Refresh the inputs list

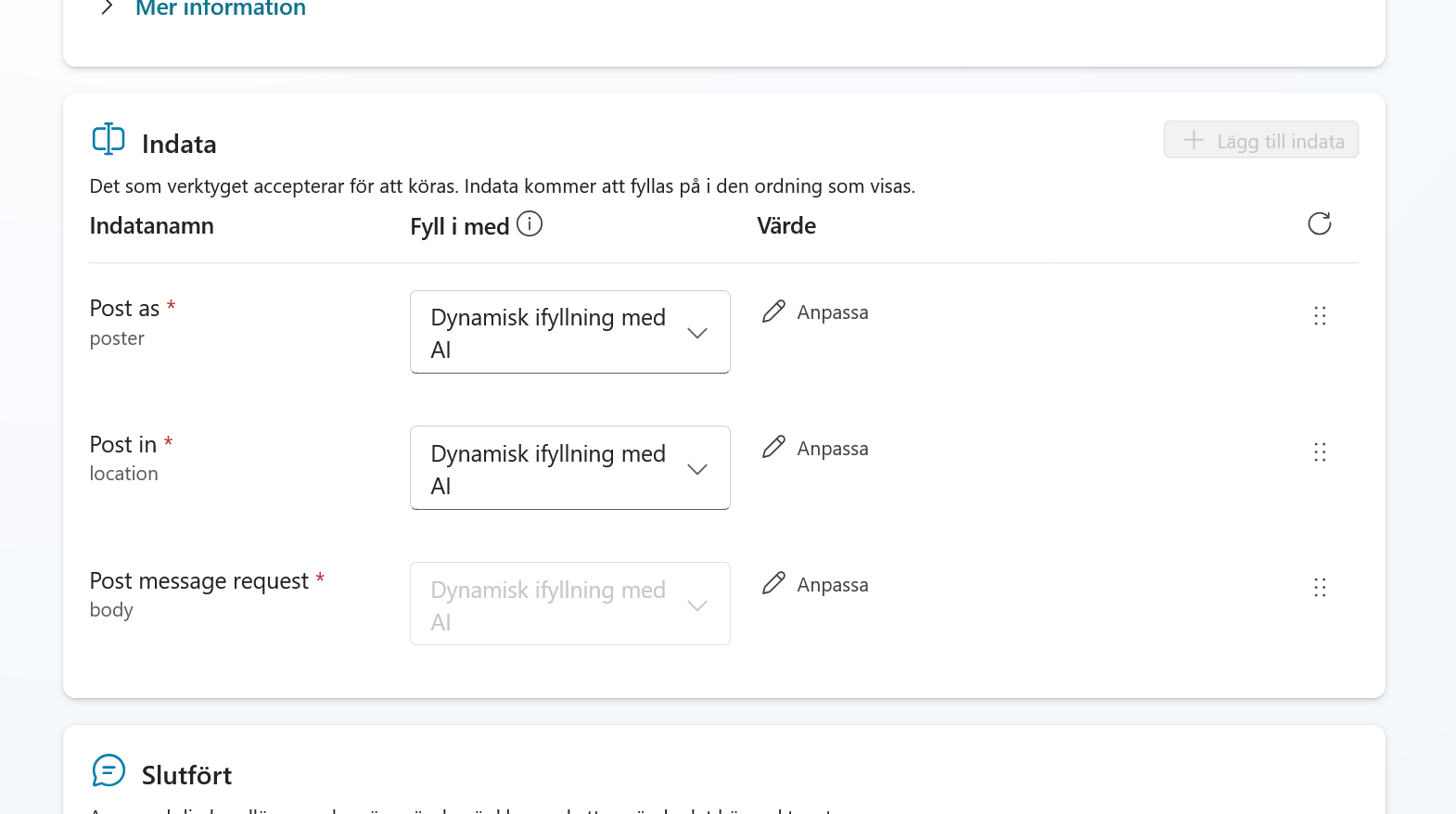1320,223
